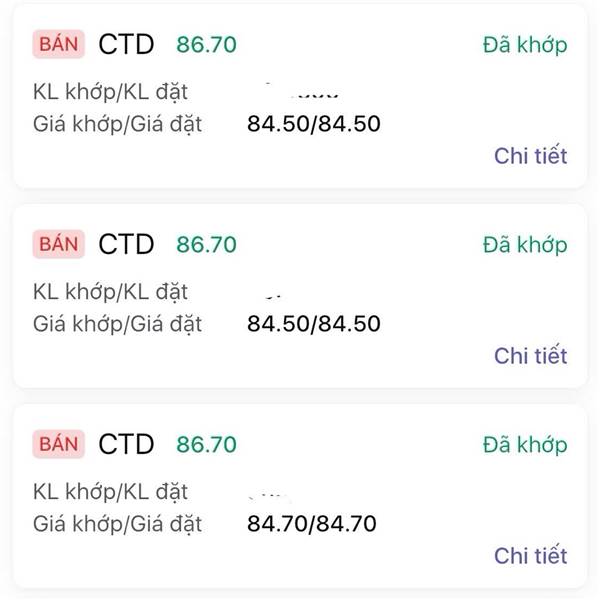Click the 86.70 price in second card

(206, 245)
